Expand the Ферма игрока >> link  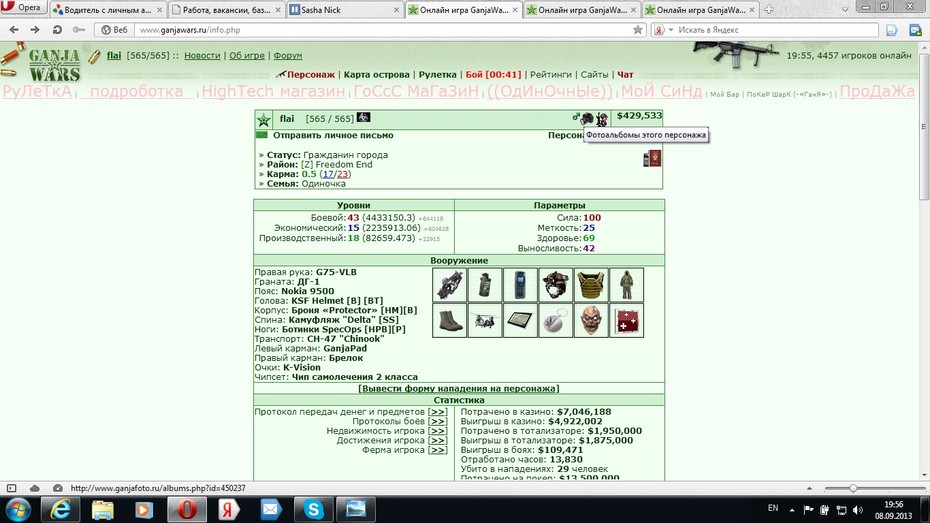click(x=438, y=449)
